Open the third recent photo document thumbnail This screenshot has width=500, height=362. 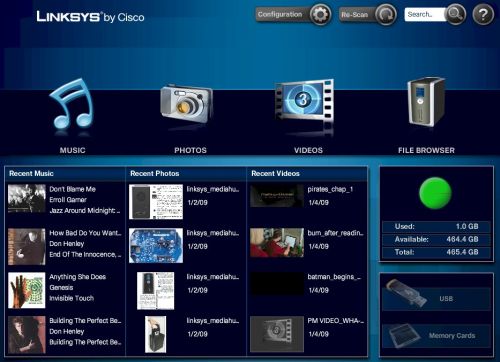click(156, 291)
